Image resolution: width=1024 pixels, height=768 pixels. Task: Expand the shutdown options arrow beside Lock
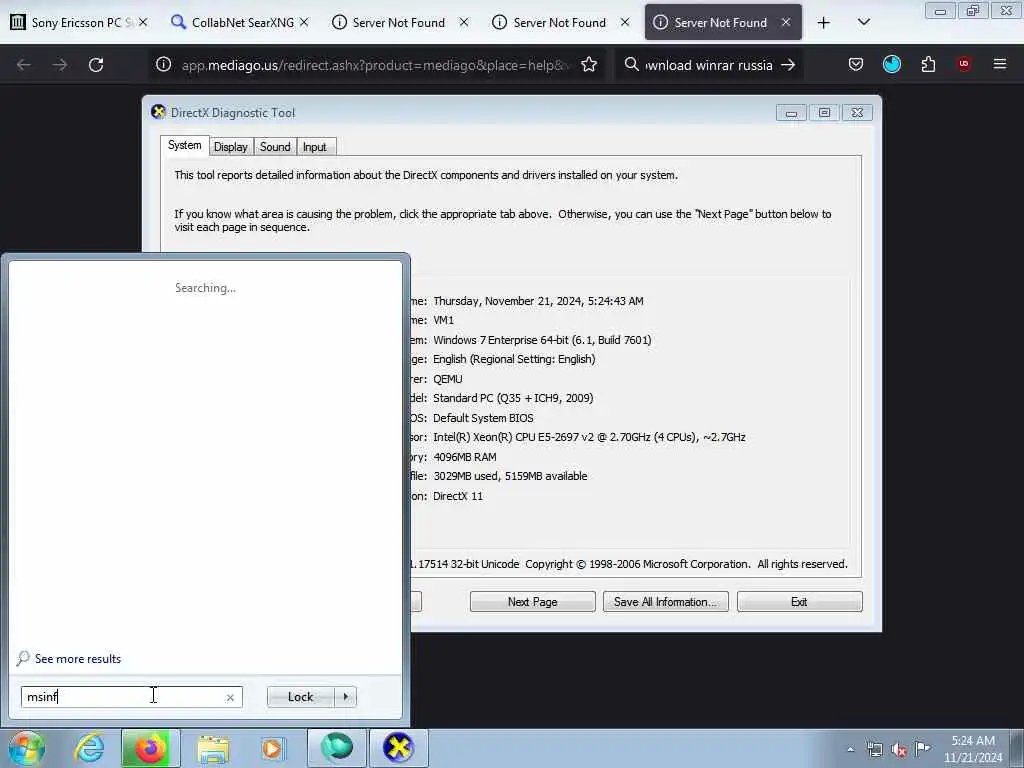click(345, 697)
